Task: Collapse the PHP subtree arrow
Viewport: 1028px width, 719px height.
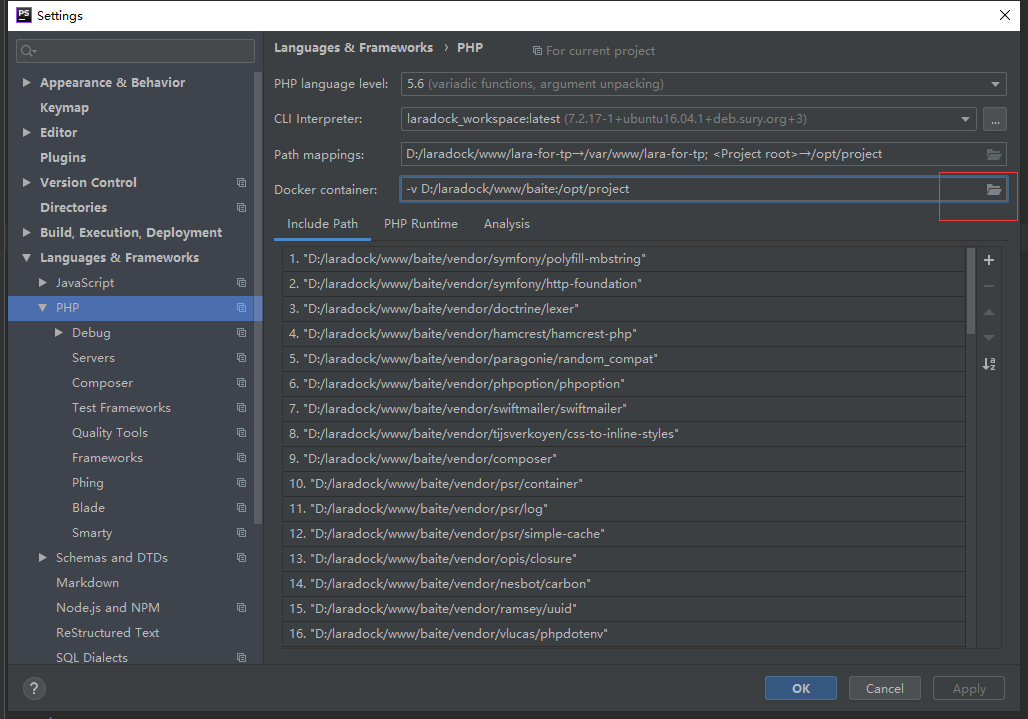Action: [x=43, y=307]
